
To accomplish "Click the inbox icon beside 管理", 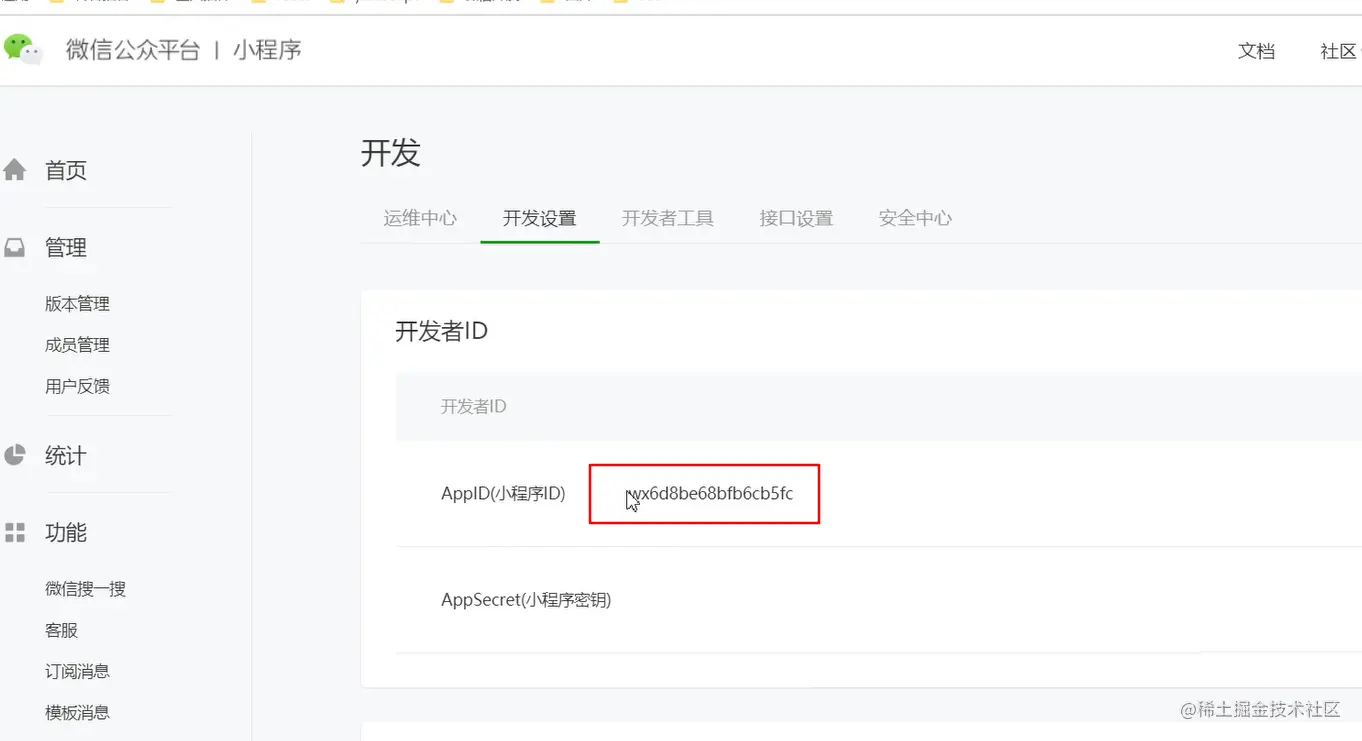I will point(14,247).
